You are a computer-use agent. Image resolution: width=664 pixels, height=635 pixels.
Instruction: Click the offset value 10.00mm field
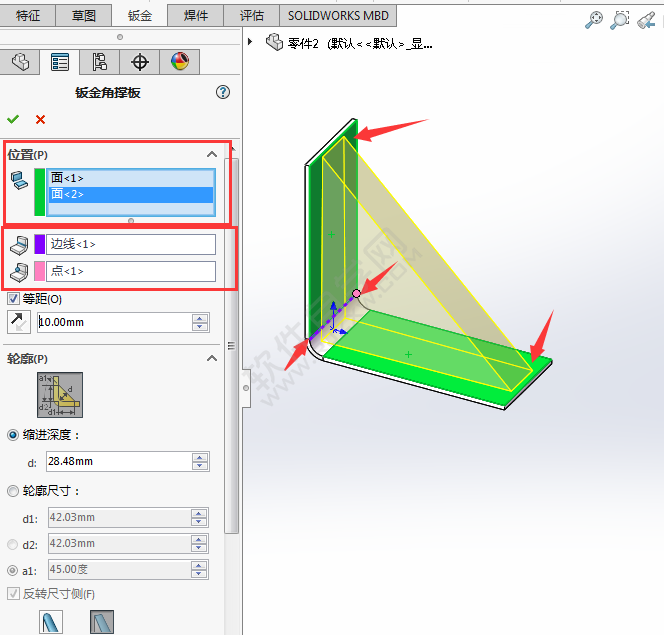(114, 322)
